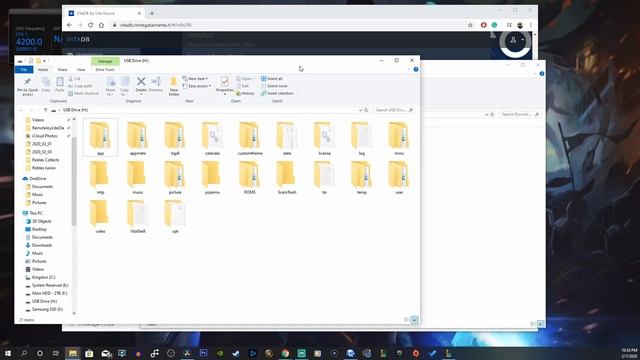640x360 pixels.
Task: Select the Manage contextual tab
Action: [x=105, y=61]
